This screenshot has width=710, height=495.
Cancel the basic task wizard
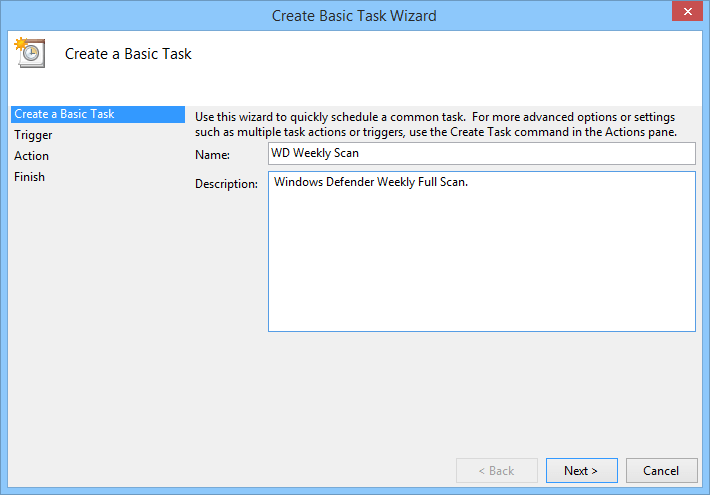[x=660, y=470]
